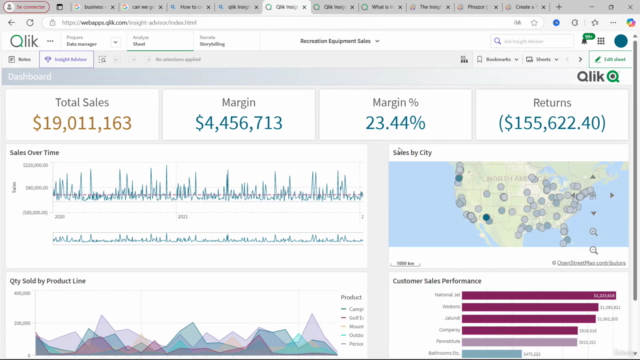Click the Edit sheet button
The height and width of the screenshot is (360, 640).
point(611,60)
